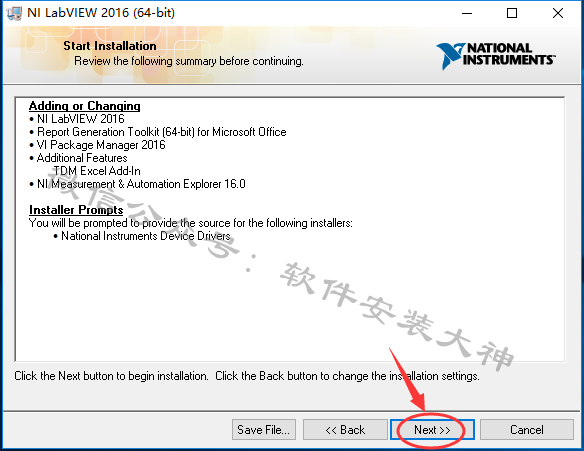
Task: Click the NI LabVIEW 2016 (64-bit) title bar text
Action: coord(101,13)
